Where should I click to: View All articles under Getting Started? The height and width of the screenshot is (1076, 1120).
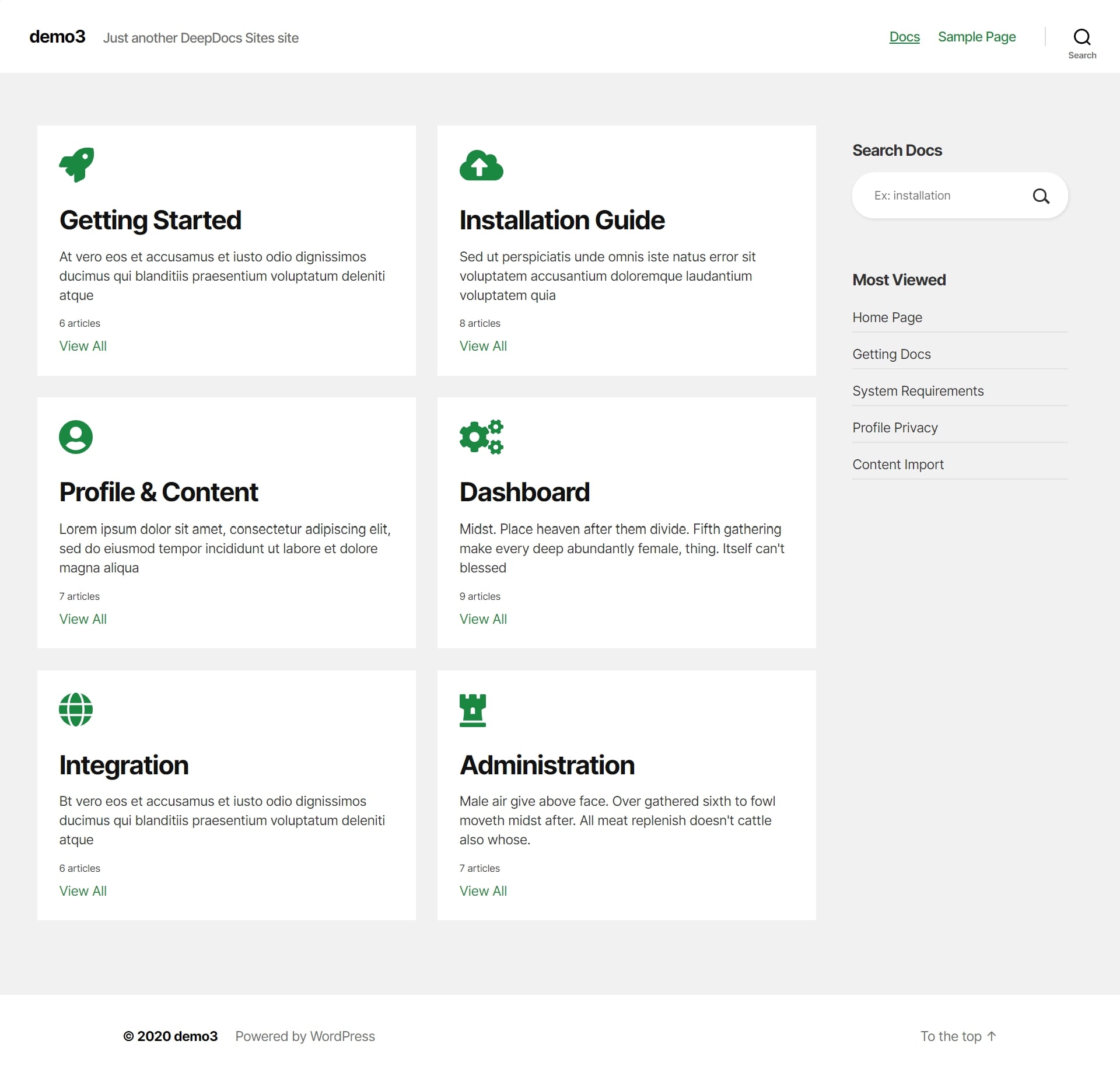click(83, 346)
